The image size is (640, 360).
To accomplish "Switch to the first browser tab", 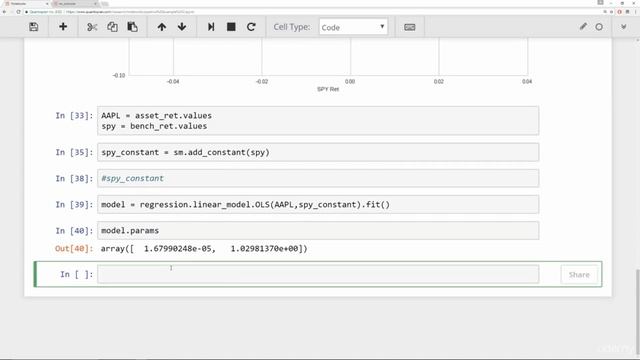I will pos(25,3).
